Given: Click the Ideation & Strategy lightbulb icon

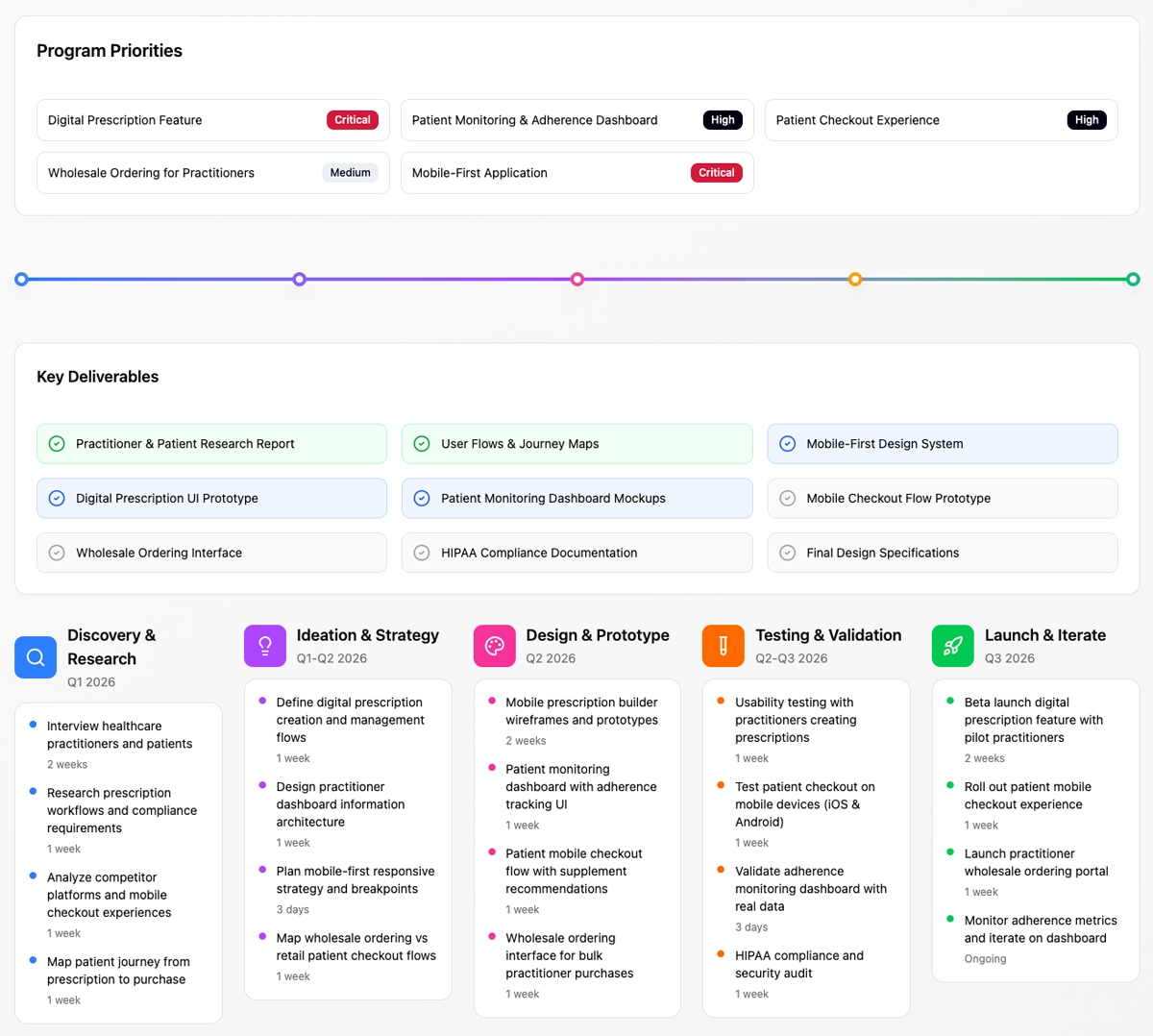Looking at the screenshot, I should (x=265, y=646).
